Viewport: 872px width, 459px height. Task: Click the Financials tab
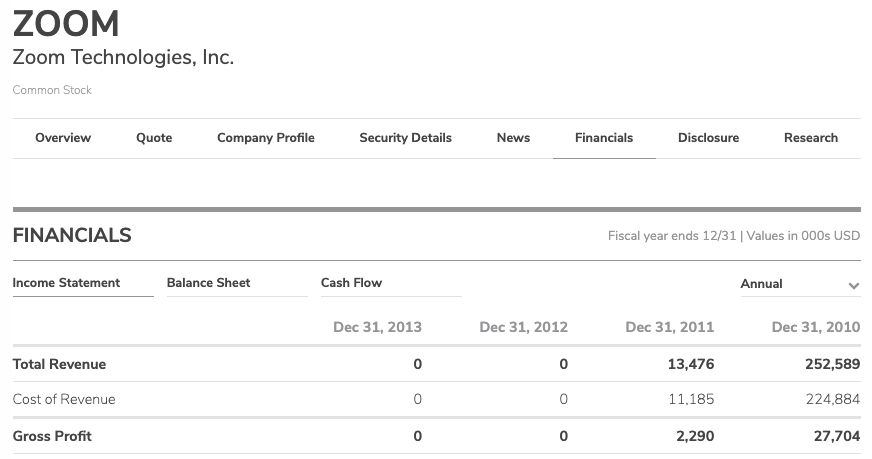coord(604,138)
